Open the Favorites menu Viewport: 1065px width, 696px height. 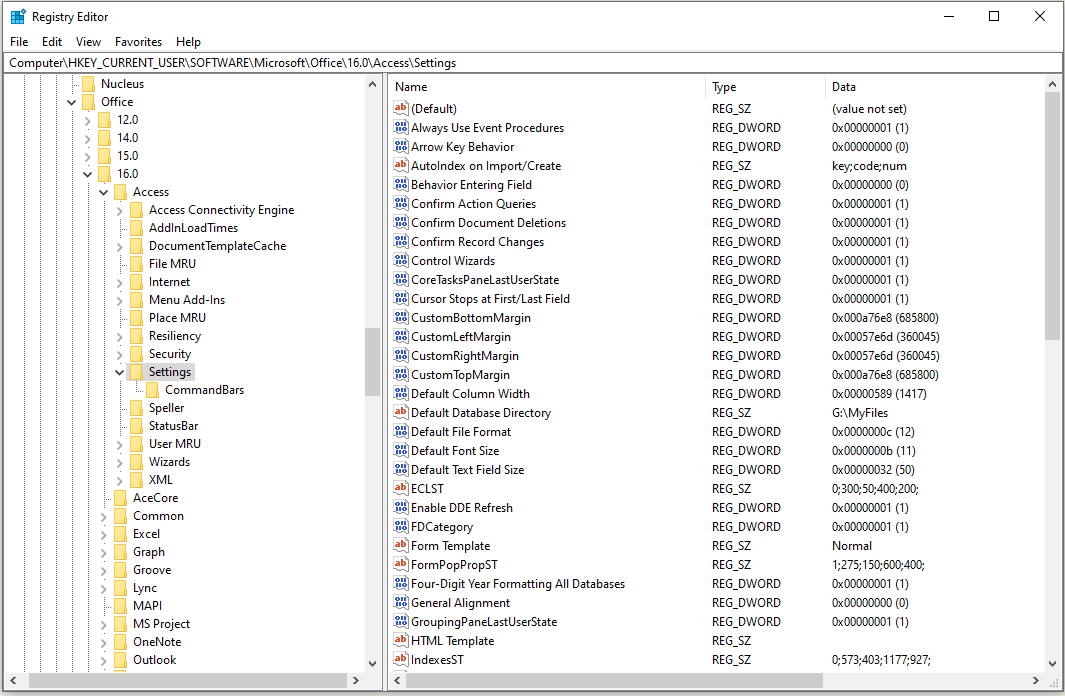click(x=139, y=41)
